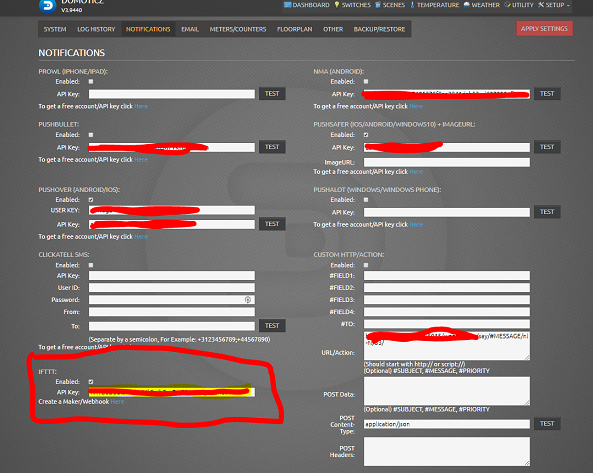Enable the NMA (Android) checkbox
This screenshot has width=593, height=473.
coord(366,81)
